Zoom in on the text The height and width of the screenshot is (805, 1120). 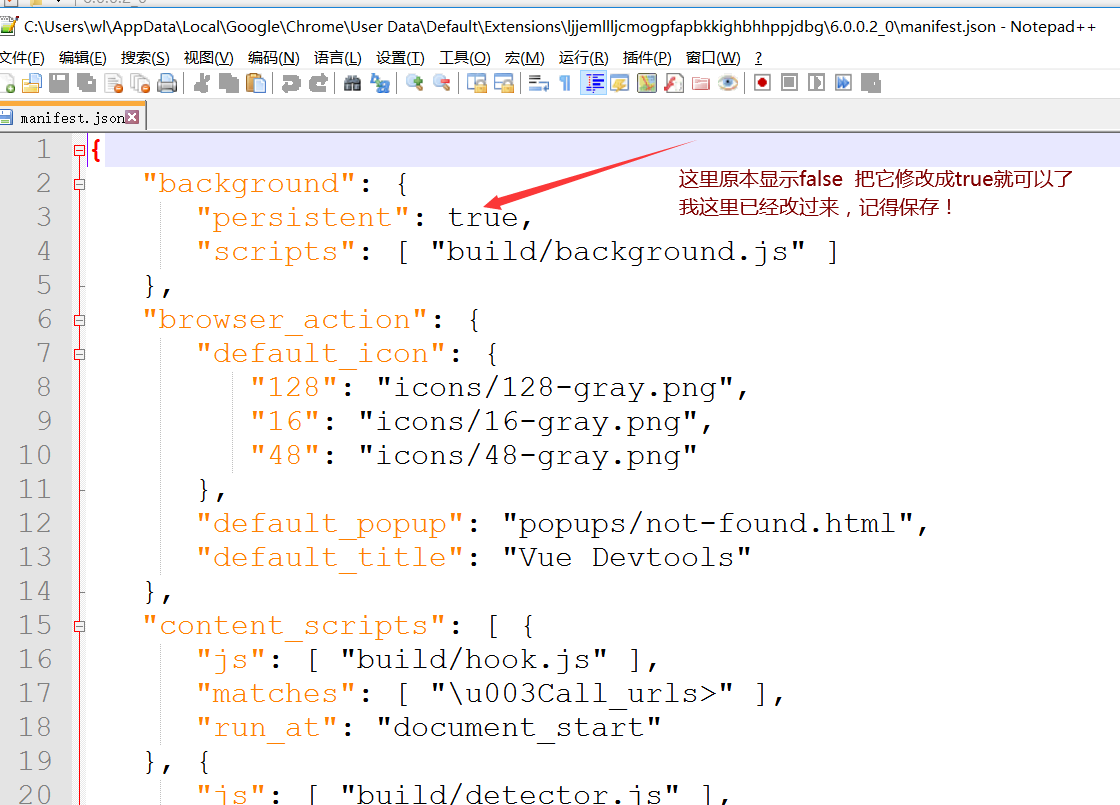(415, 82)
